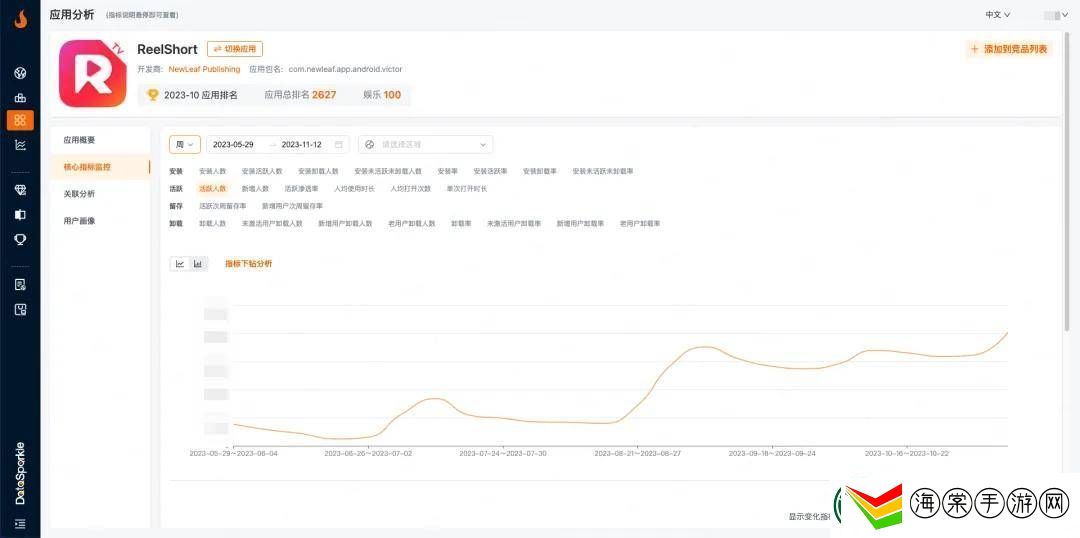Viewport: 1080px width, 538px height.
Task: Expand sidebar via bottom menu icon
Action: coord(20,524)
